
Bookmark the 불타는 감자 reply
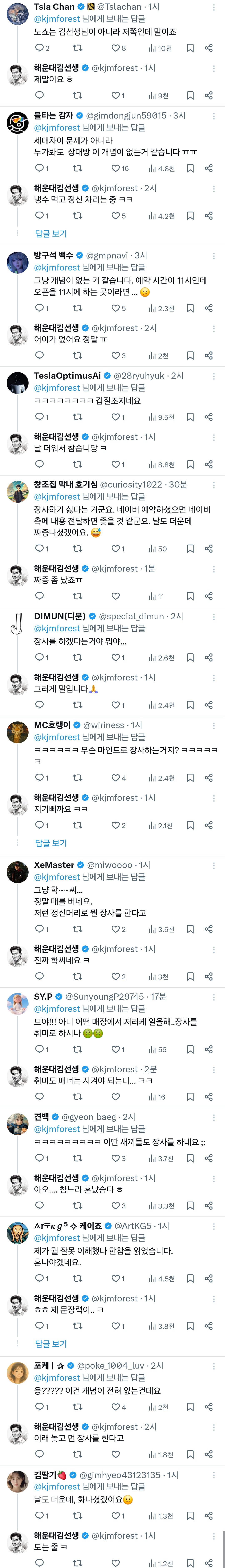(x=190, y=169)
